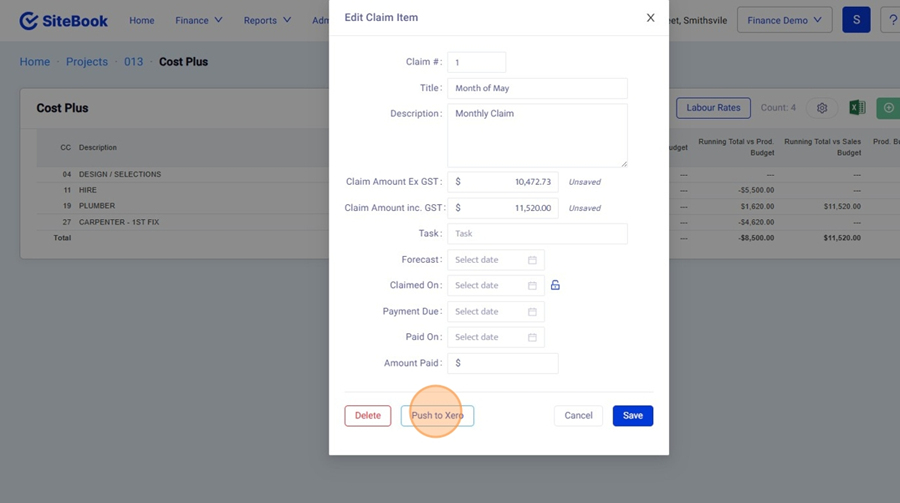Close the Edit Claim Item dialog
This screenshot has width=900, height=503.
point(650,18)
